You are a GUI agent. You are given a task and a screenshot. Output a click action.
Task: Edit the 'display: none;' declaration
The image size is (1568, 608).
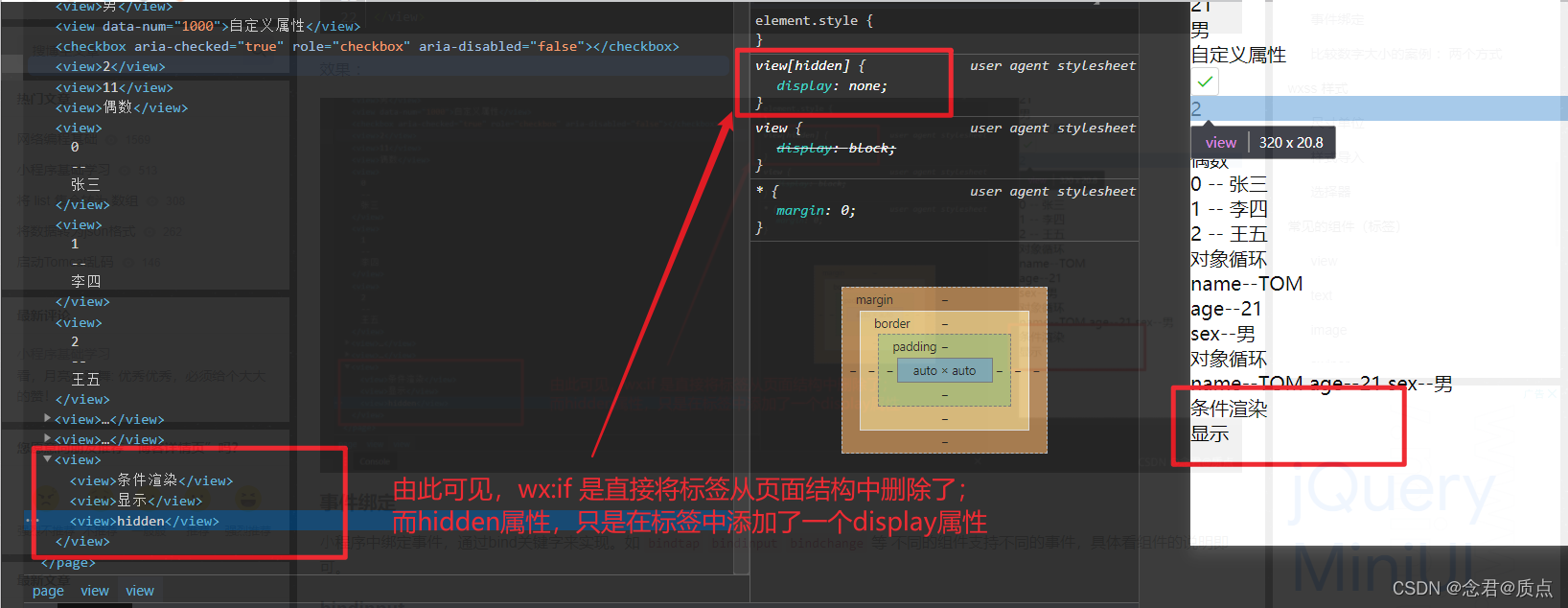point(832,85)
